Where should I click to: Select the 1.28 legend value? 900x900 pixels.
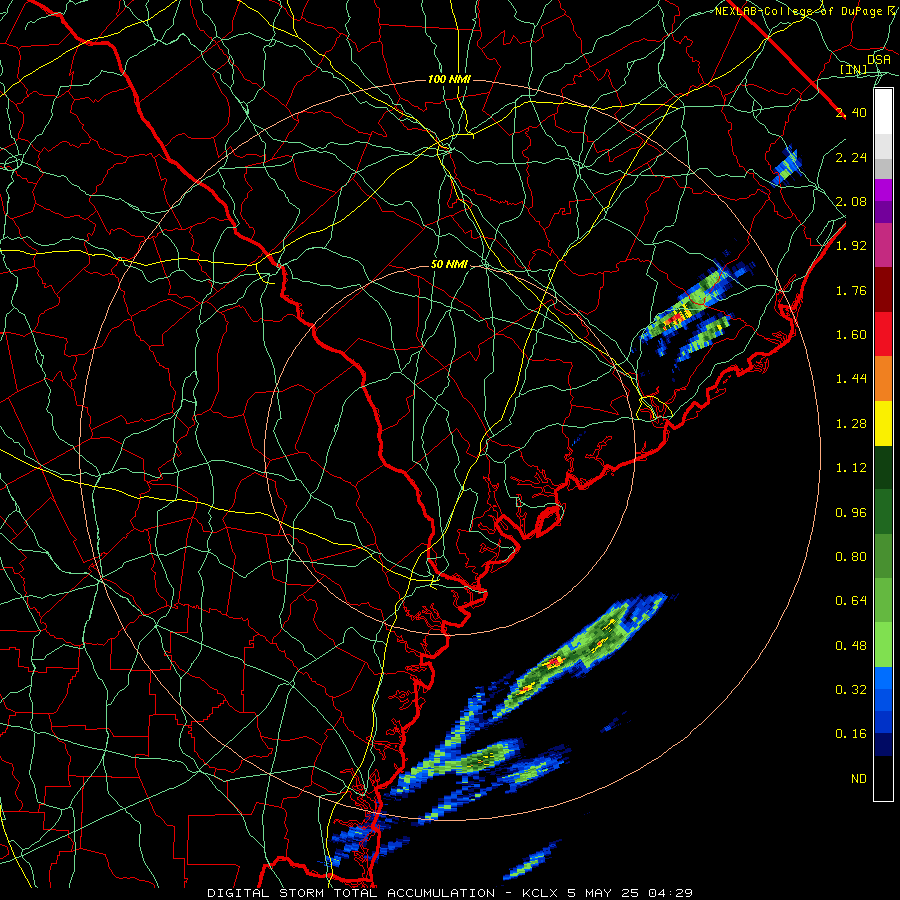pos(851,424)
